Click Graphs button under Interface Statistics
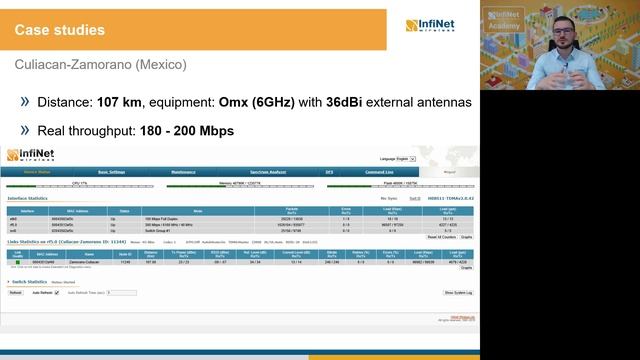The image size is (640, 360). [x=466, y=237]
